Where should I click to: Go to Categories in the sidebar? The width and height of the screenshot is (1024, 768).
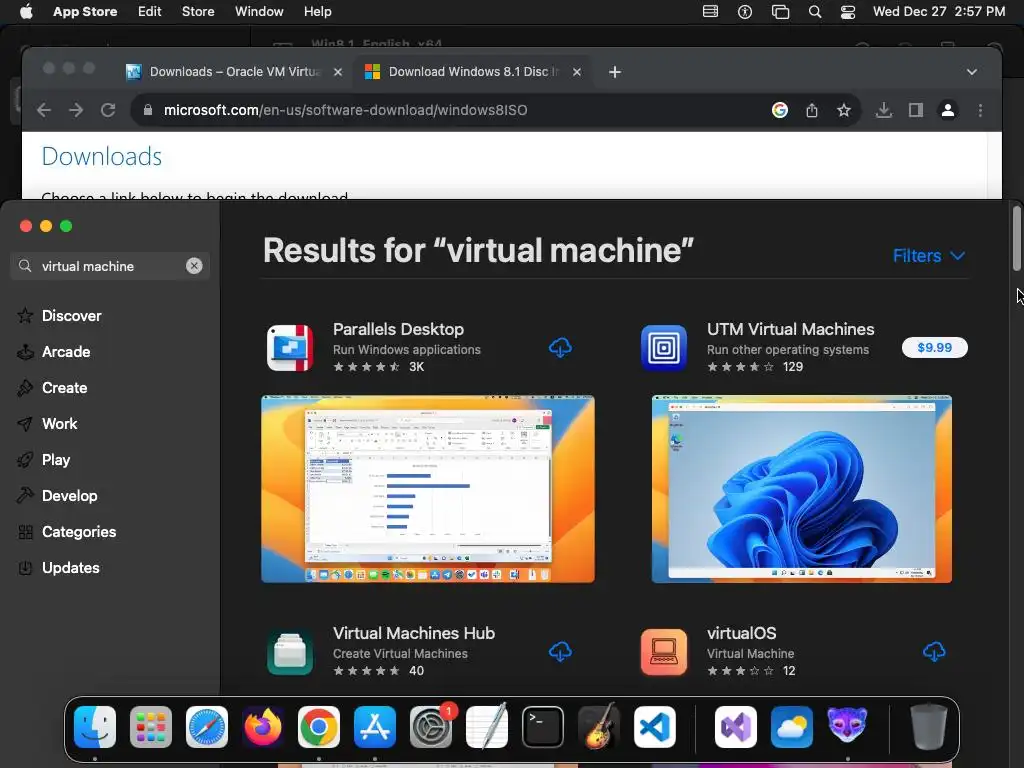click(78, 532)
